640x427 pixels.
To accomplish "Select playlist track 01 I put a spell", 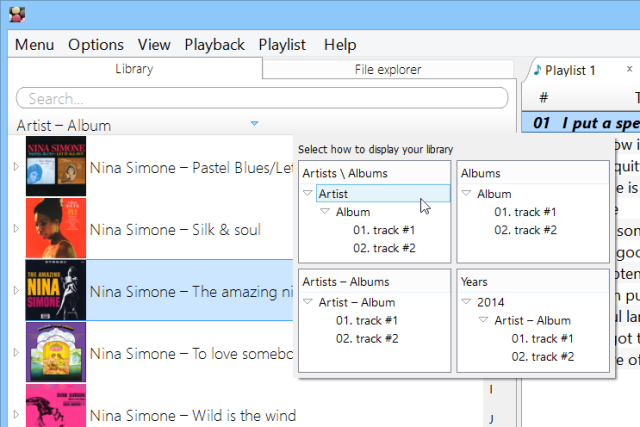I will pos(581,122).
